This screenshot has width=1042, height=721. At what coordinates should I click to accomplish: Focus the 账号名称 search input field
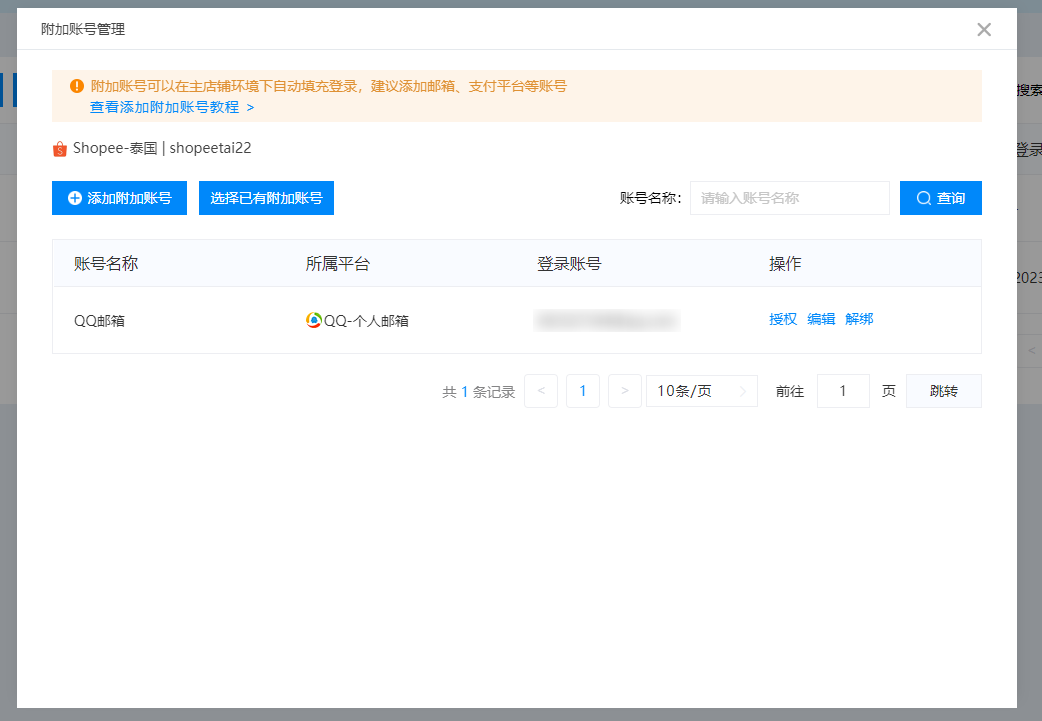click(789, 198)
